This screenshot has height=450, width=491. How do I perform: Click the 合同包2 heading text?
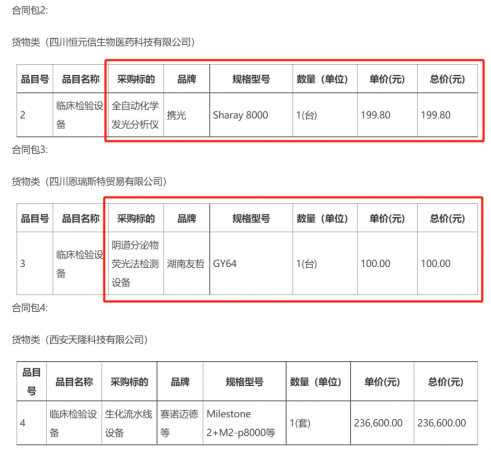click(x=30, y=10)
